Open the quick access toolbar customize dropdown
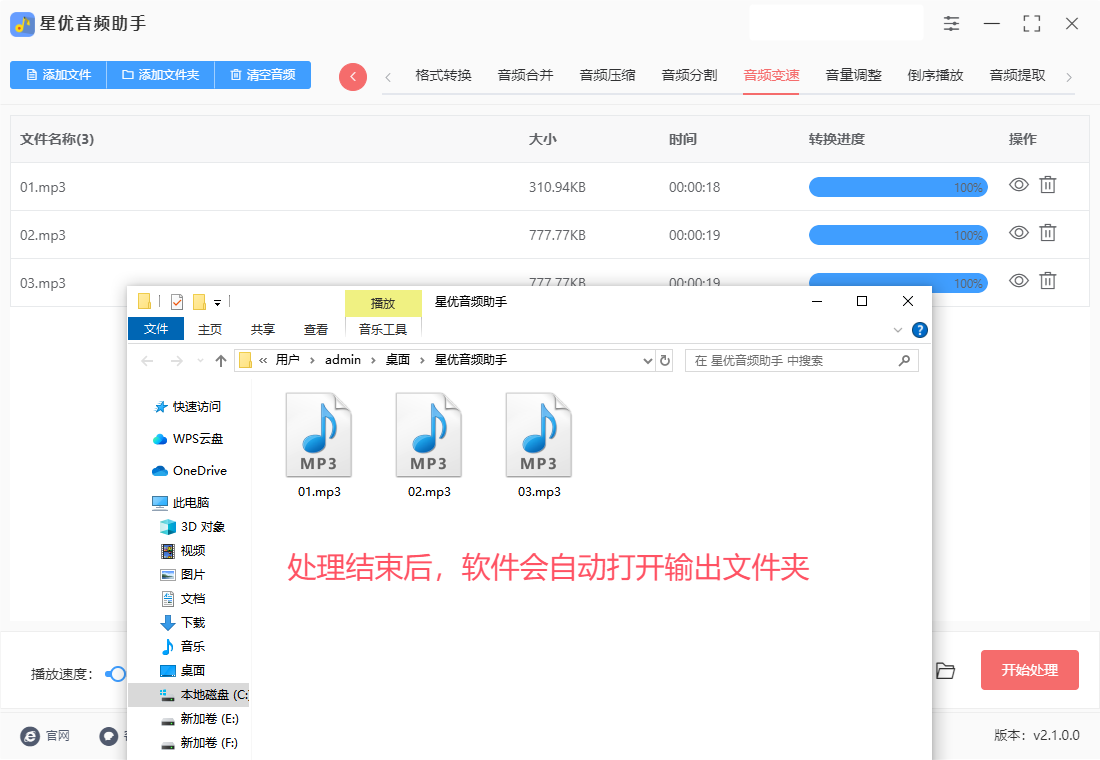Viewport: 1100px width, 760px height. coord(217,302)
